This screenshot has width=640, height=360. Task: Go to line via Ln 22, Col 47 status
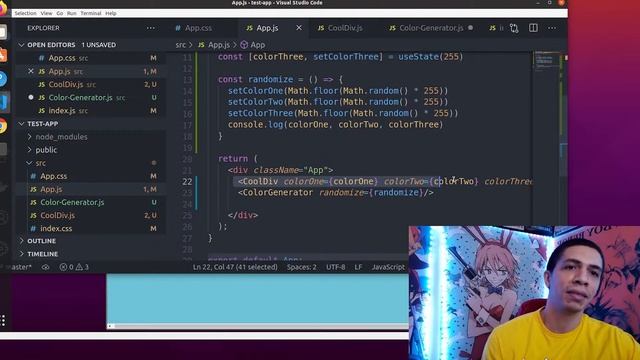click(235, 267)
